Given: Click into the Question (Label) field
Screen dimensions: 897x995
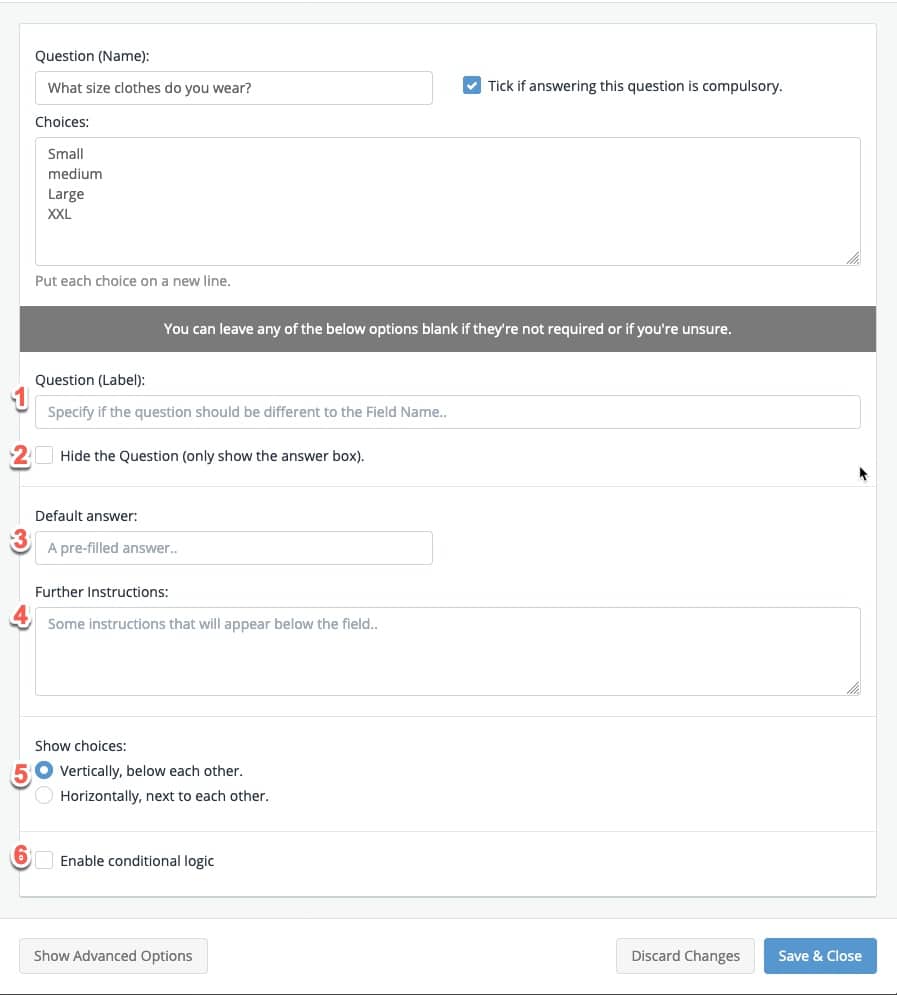Looking at the screenshot, I should pos(447,412).
